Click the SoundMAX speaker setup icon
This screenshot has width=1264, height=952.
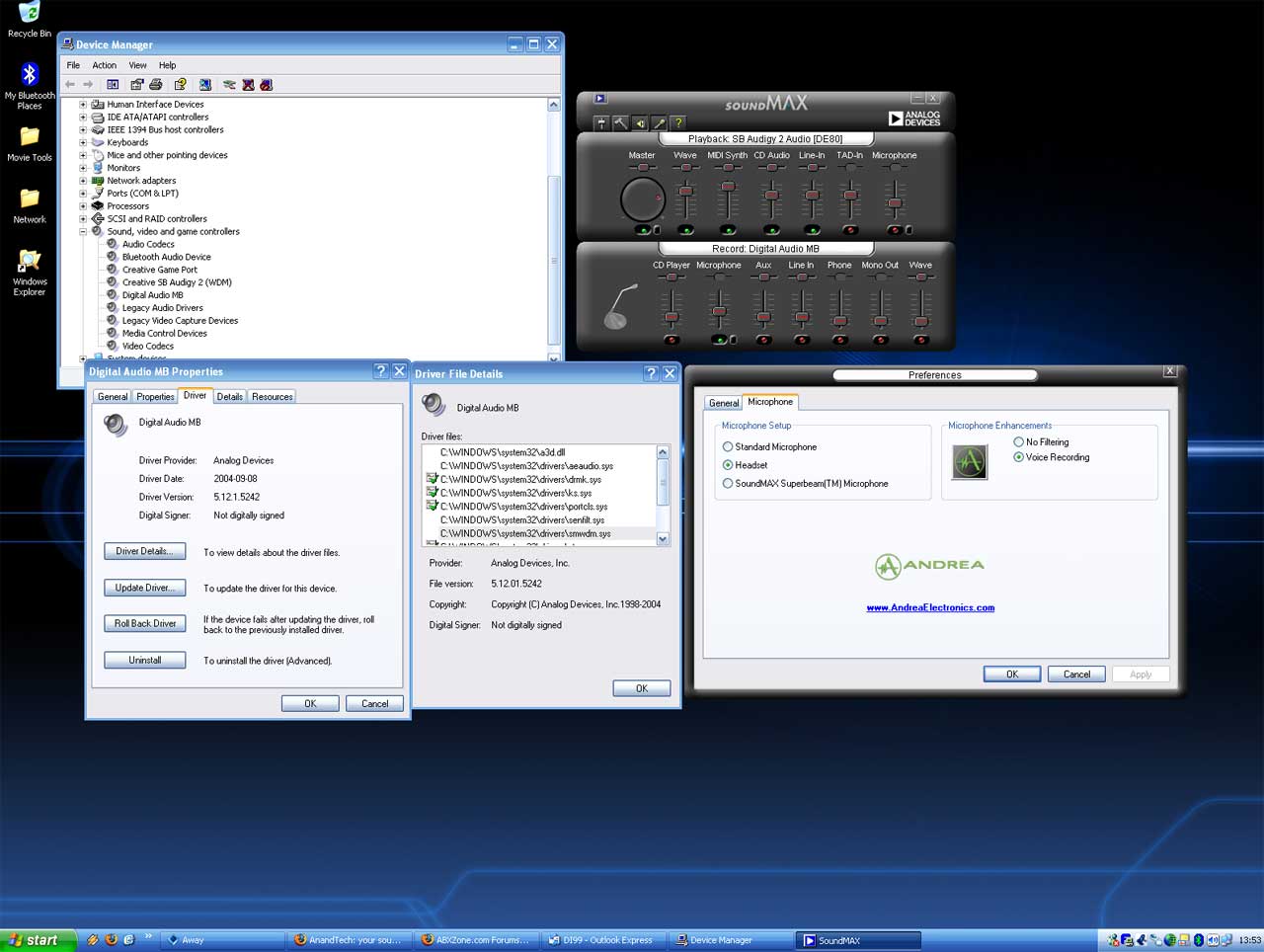640,122
